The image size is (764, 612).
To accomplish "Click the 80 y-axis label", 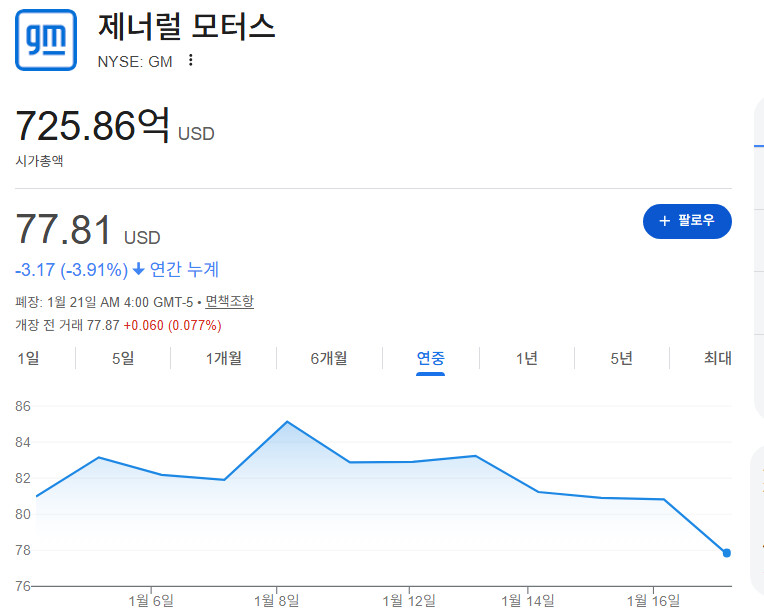I will click(x=23, y=514).
